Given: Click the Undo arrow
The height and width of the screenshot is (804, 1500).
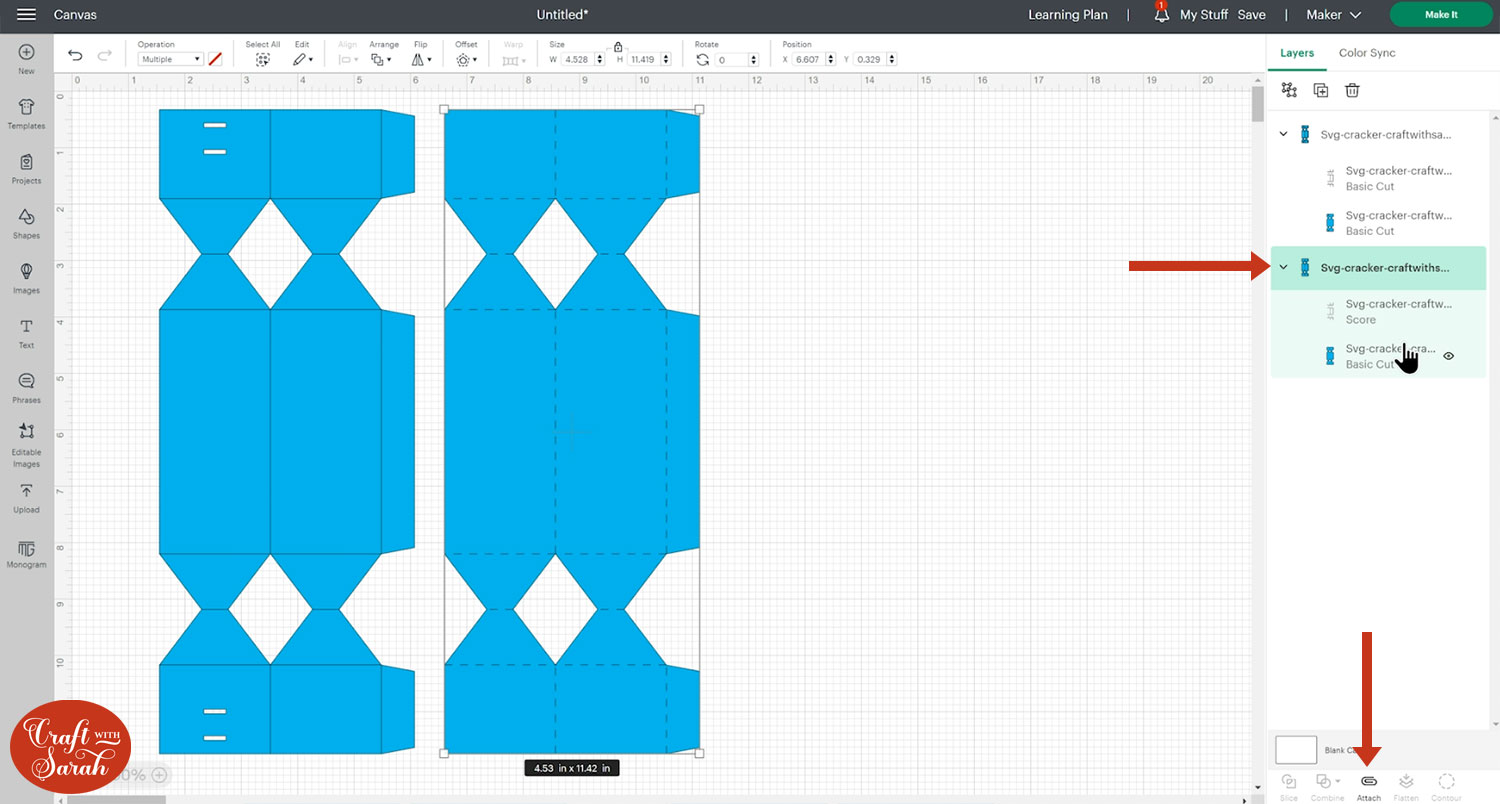Looking at the screenshot, I should [75, 56].
